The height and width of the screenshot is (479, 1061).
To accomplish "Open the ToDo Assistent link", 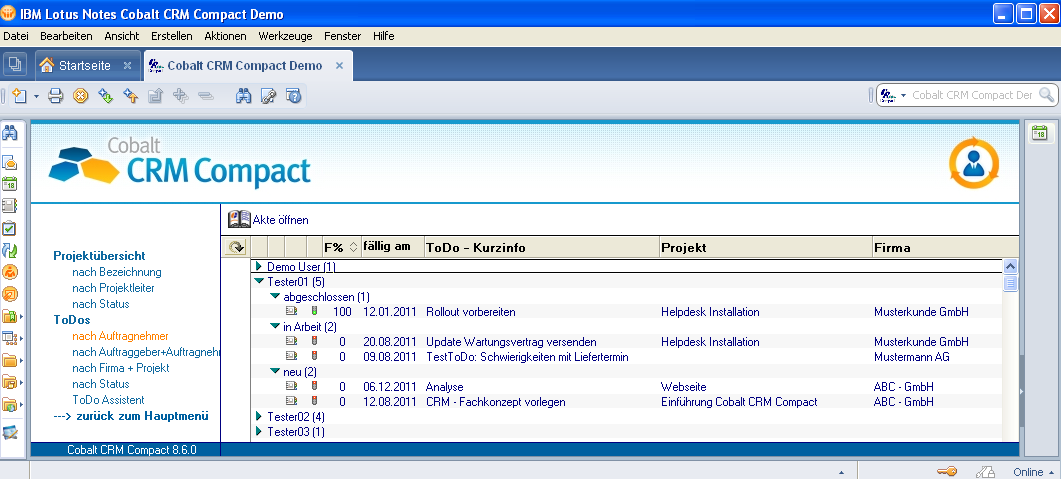I will click(x=108, y=400).
